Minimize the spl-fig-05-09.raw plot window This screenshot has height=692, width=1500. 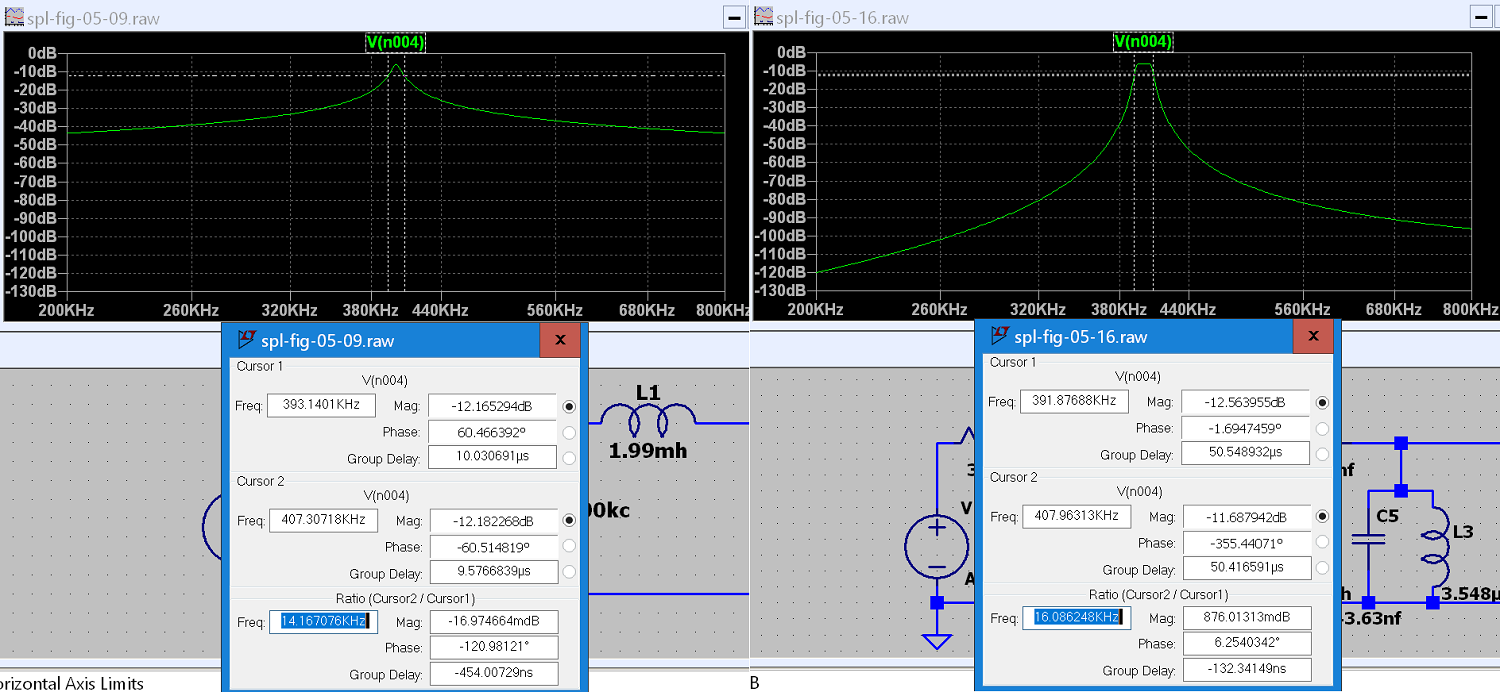point(734,17)
